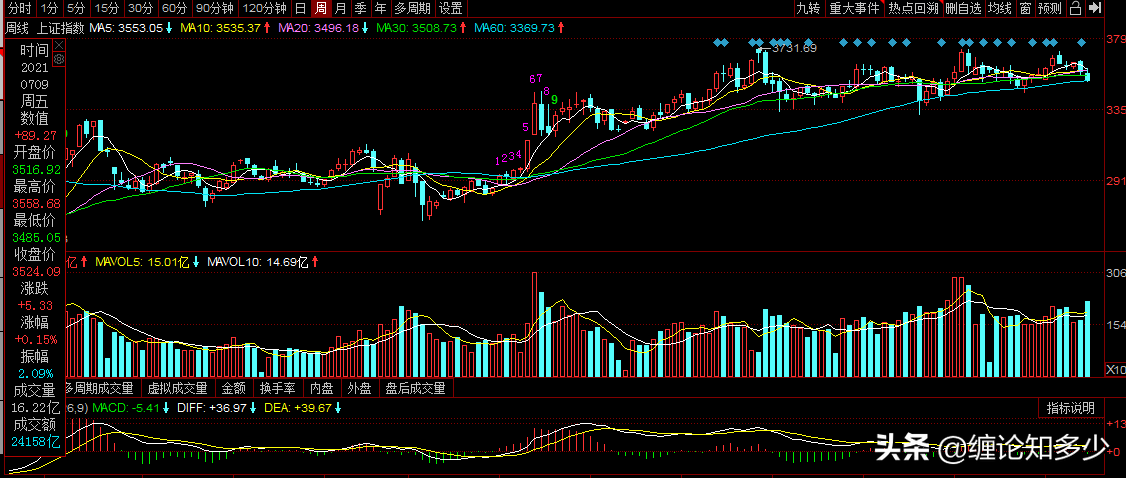
Task: Switch to 换手率 turnover tab
Action: (277, 388)
